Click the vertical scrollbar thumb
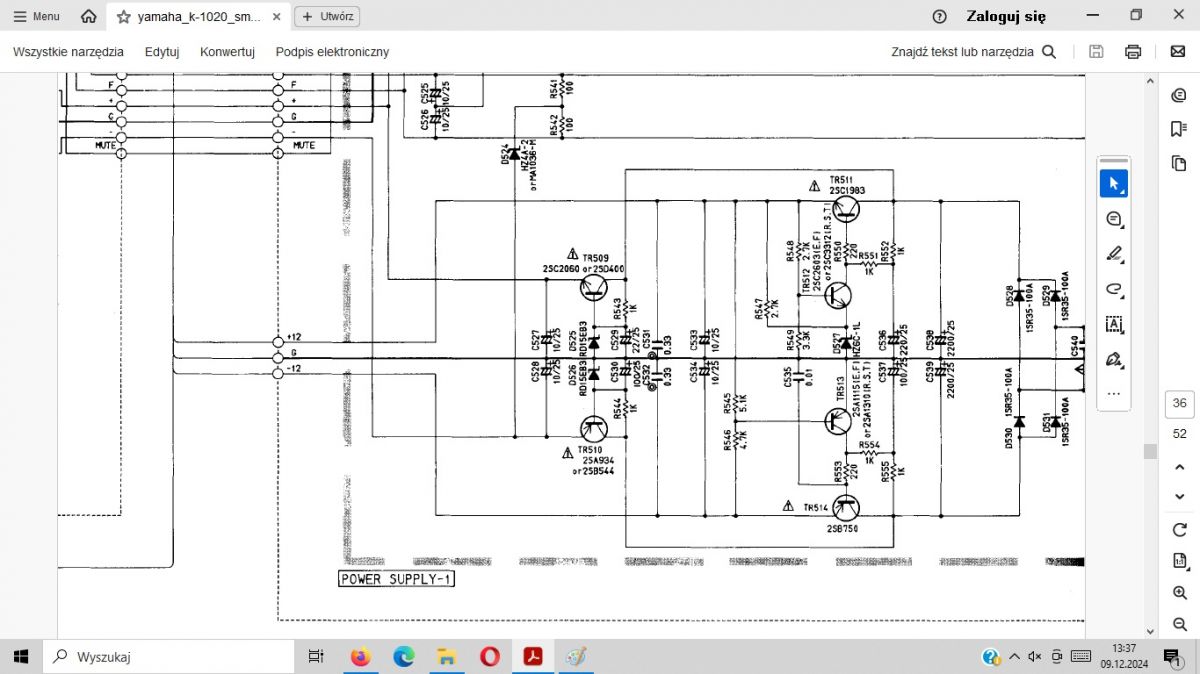This screenshot has height=674, width=1200. click(1150, 451)
